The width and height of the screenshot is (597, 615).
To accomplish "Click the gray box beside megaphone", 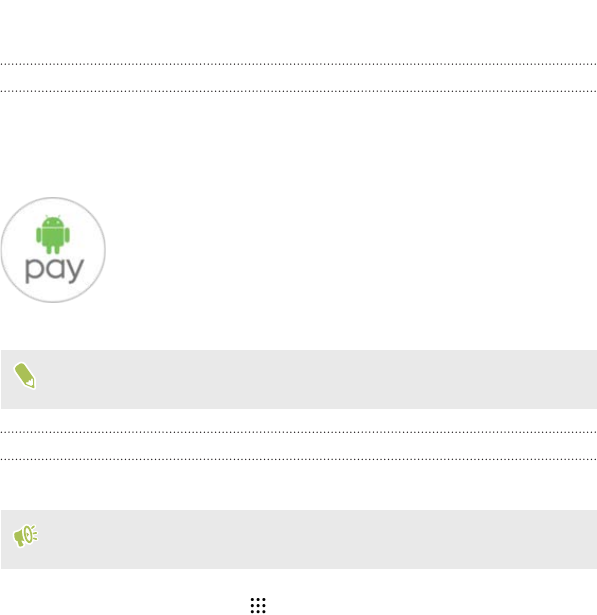I will 299,539.
